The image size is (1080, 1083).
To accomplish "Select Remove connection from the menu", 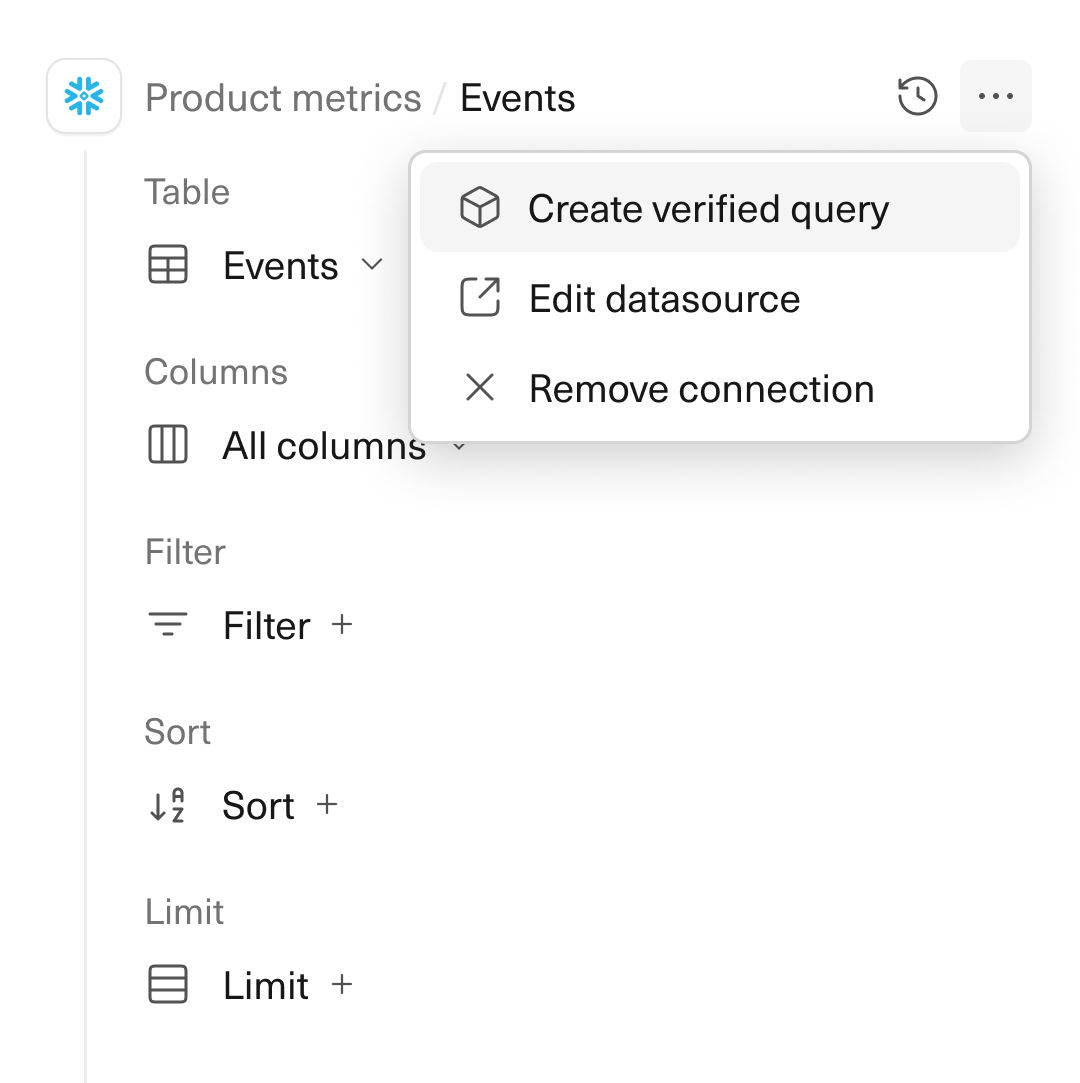I will click(701, 389).
